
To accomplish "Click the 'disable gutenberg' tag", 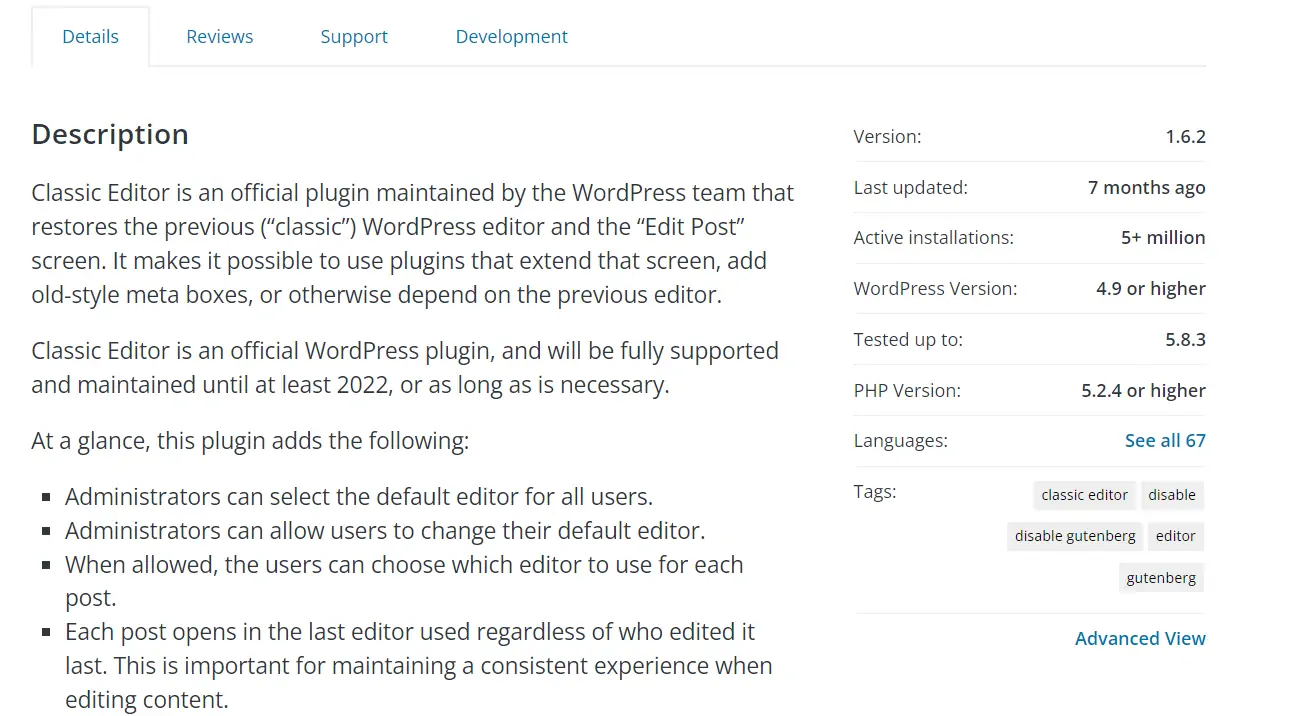I will pos(1075,536).
